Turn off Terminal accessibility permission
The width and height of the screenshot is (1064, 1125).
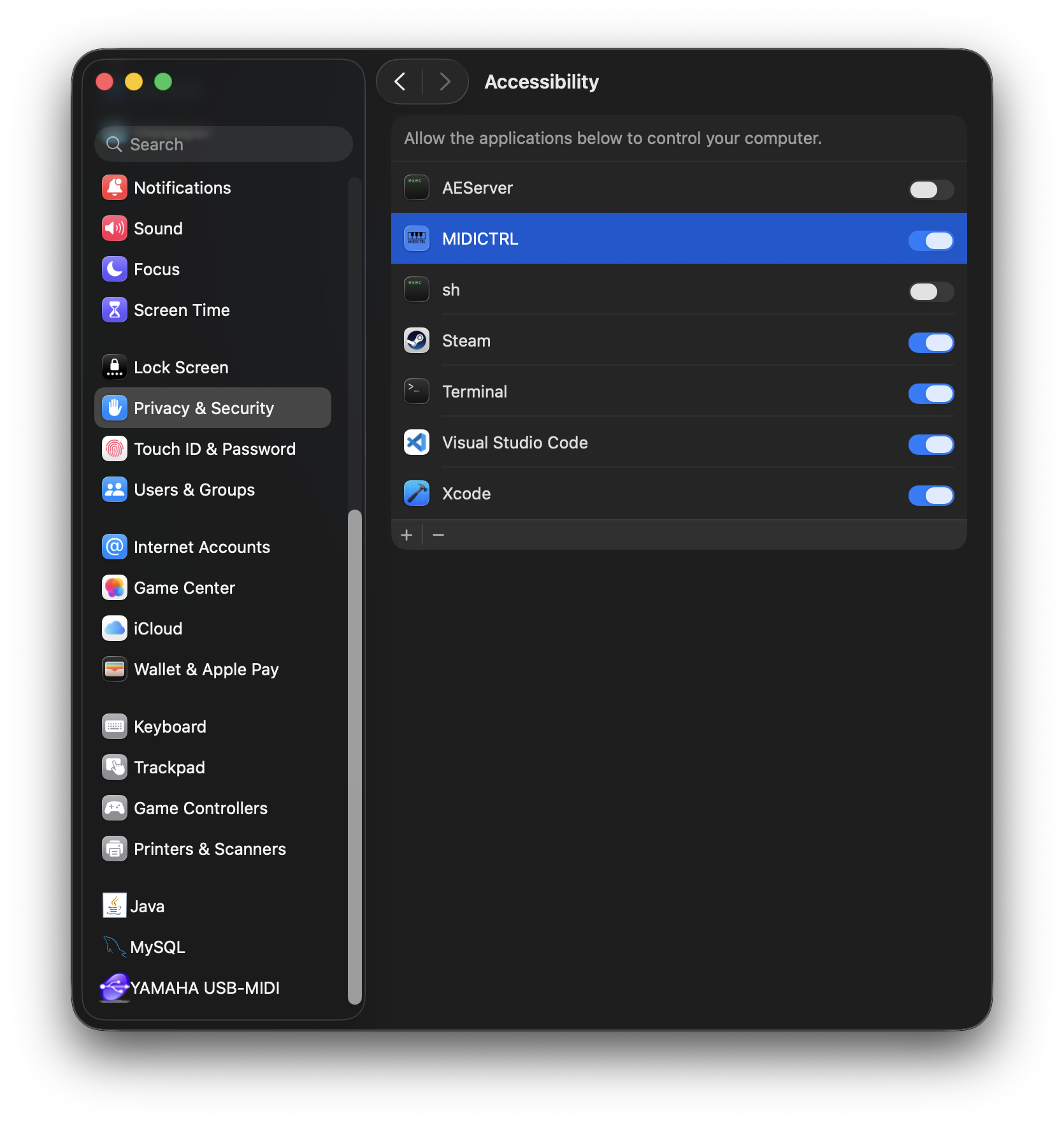click(x=931, y=393)
